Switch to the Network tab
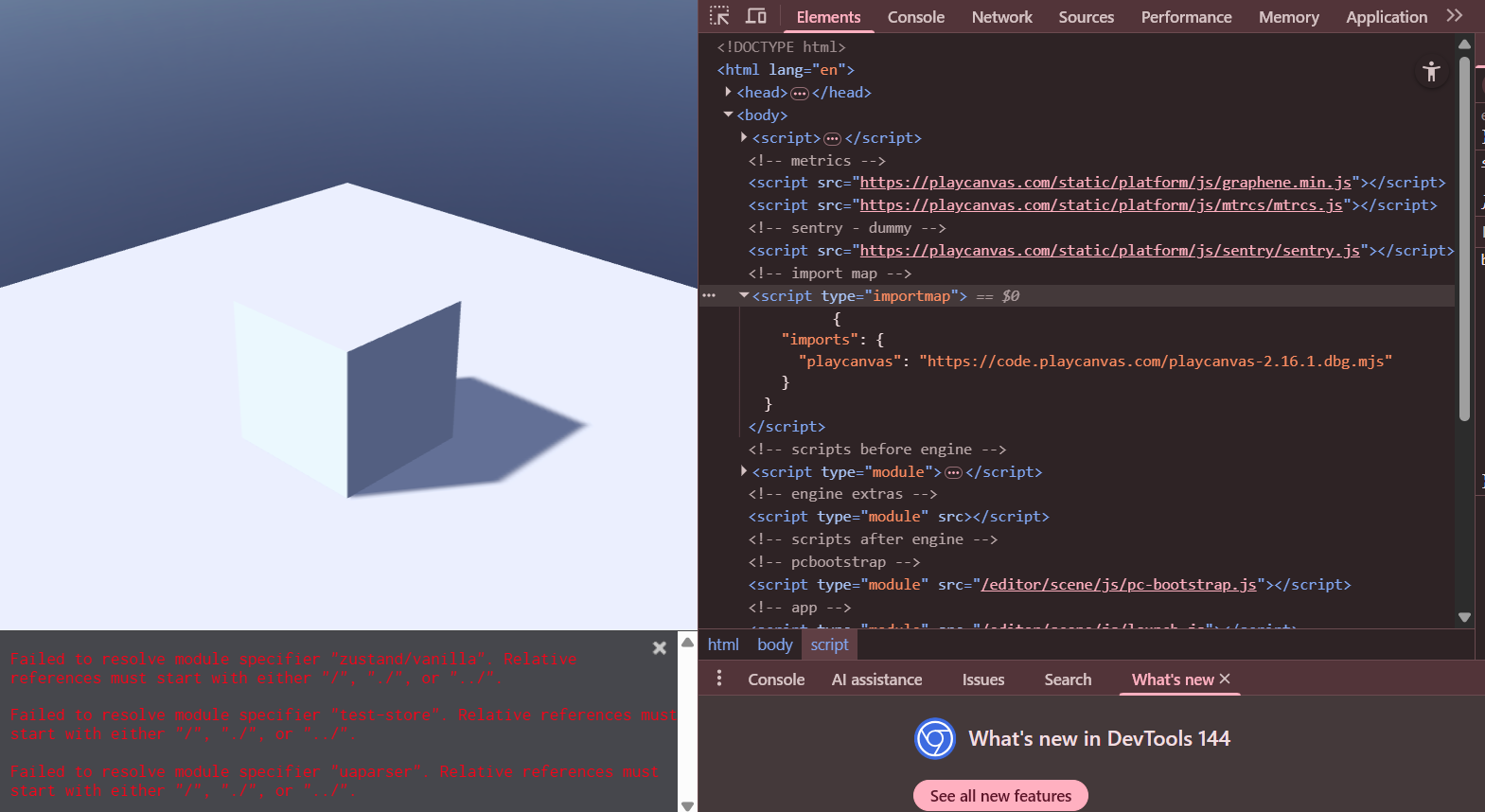Viewport: 1485px width, 812px height. [1001, 17]
